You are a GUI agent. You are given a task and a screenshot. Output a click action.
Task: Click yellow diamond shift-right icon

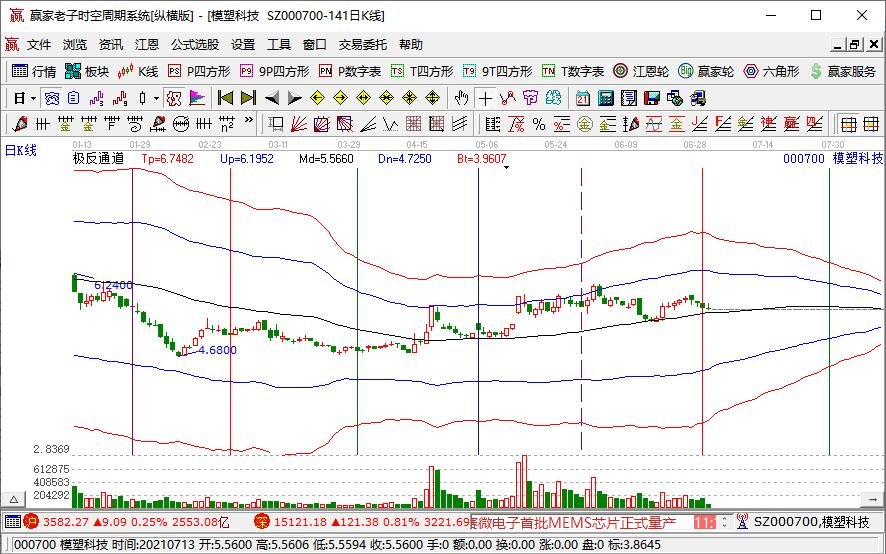click(x=340, y=98)
